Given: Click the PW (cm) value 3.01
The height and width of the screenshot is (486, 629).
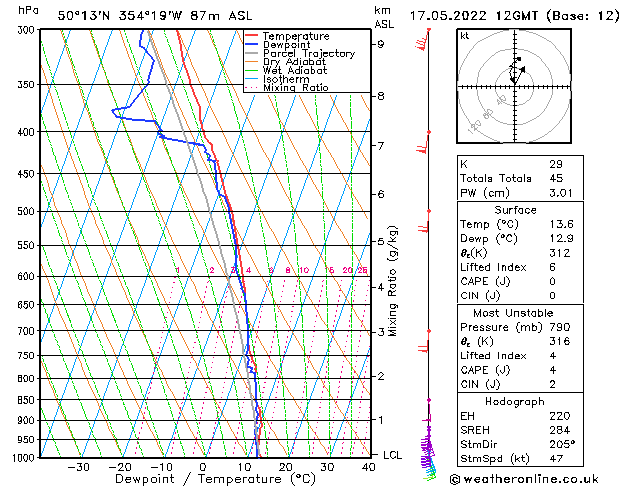Looking at the screenshot, I should (x=561, y=193).
